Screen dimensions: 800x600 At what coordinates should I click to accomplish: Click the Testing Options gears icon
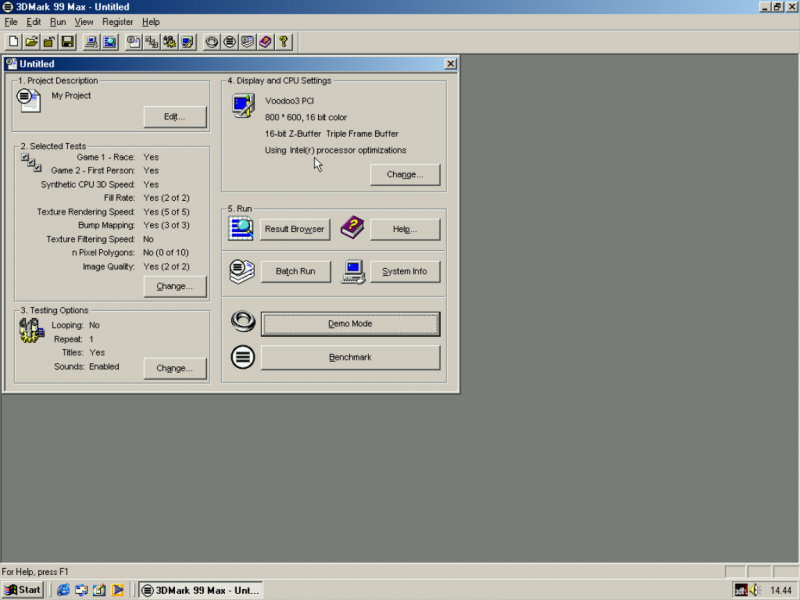pyautogui.click(x=32, y=331)
